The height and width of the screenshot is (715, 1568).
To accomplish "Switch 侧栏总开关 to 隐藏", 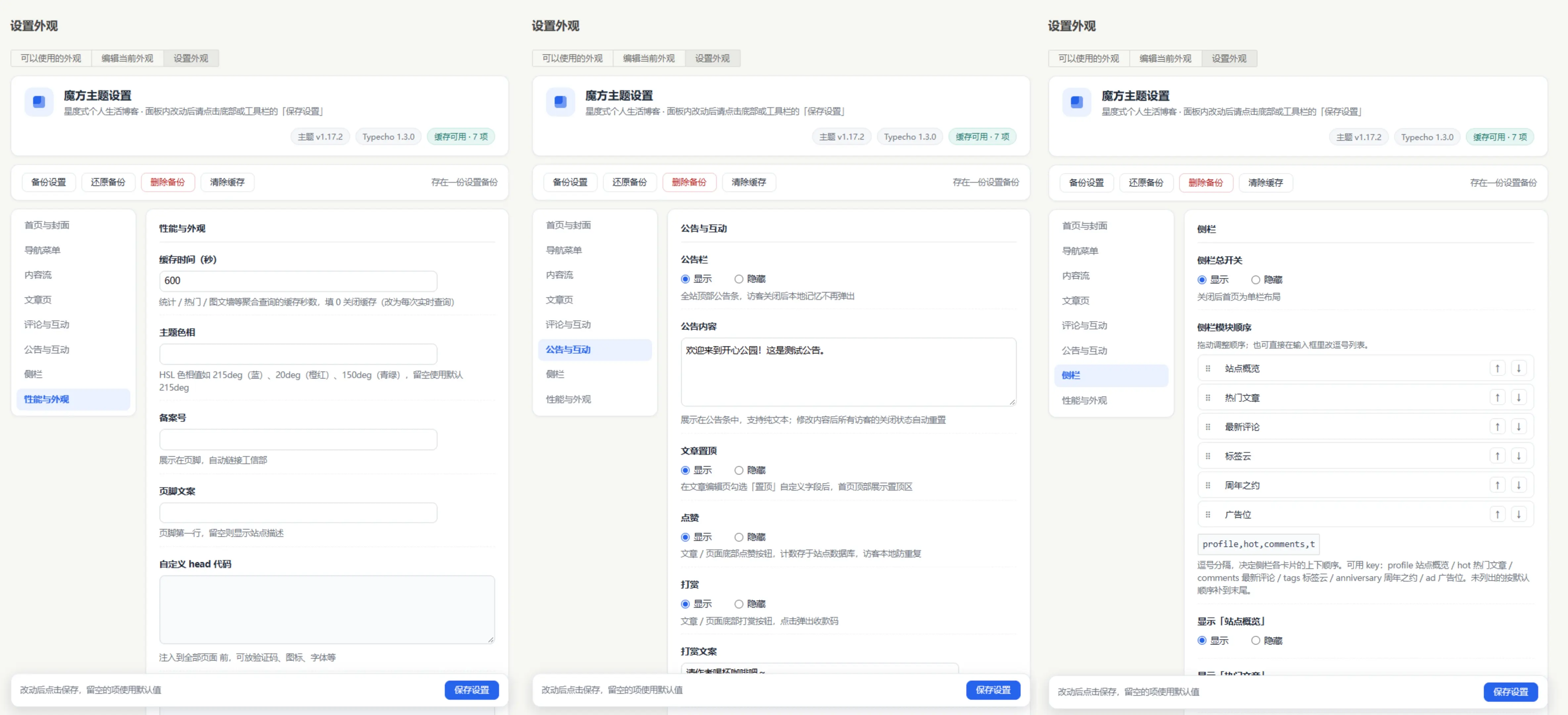I will tap(1255, 280).
